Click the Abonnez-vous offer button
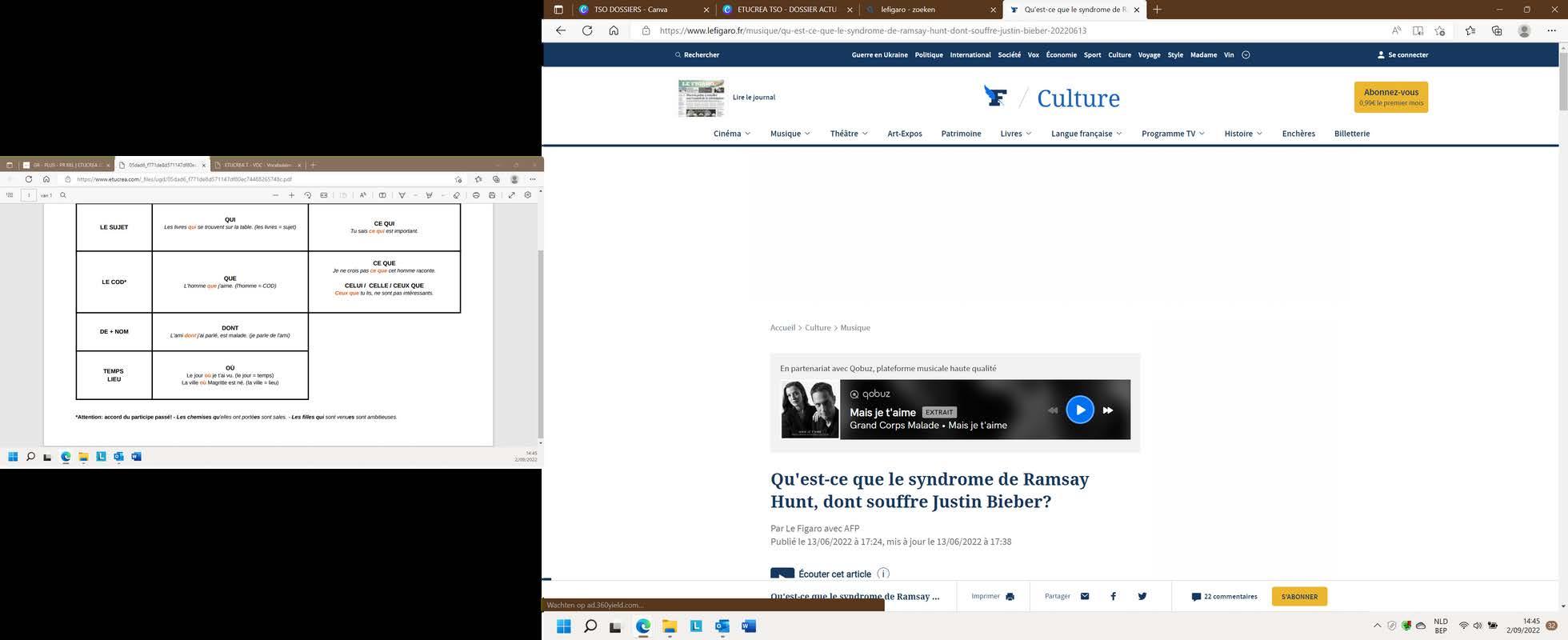The width and height of the screenshot is (1568, 640). (1391, 97)
